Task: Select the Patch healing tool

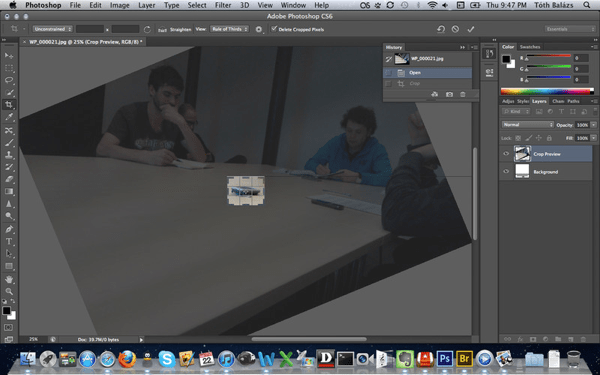Action: [9, 130]
